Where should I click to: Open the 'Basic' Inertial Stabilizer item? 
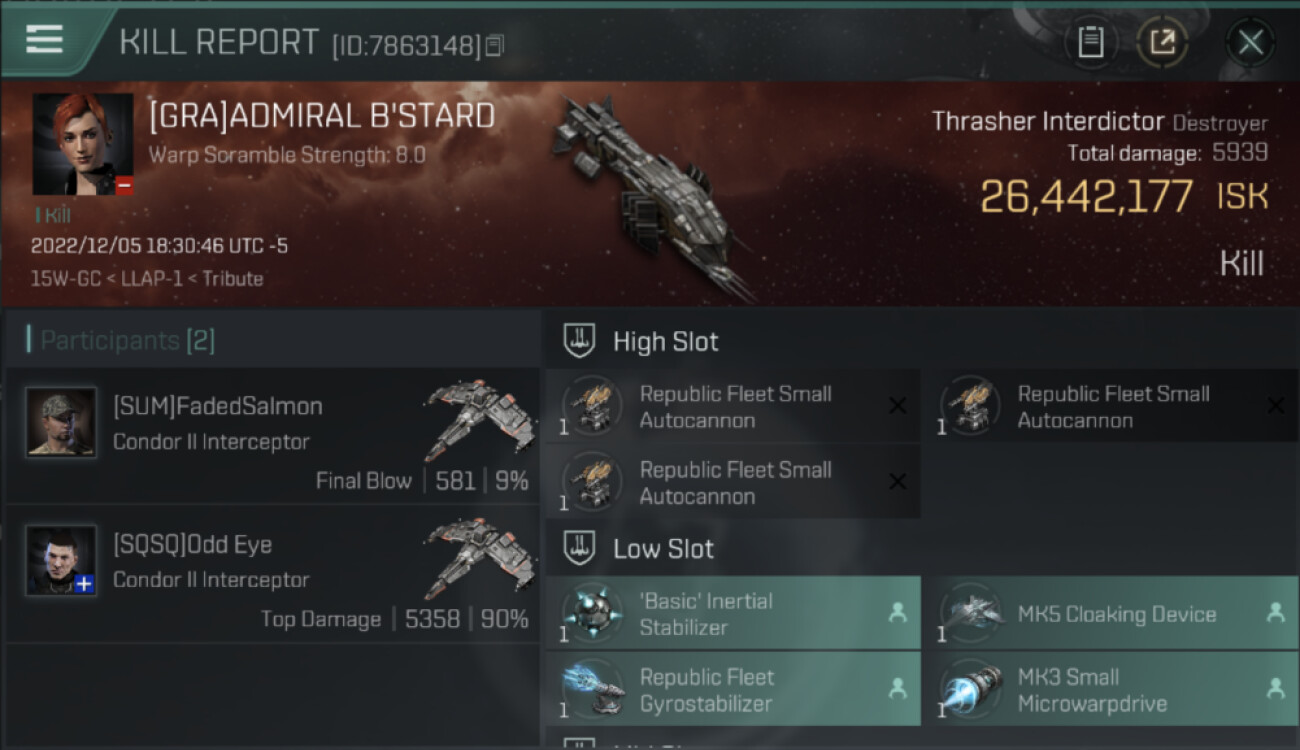733,613
